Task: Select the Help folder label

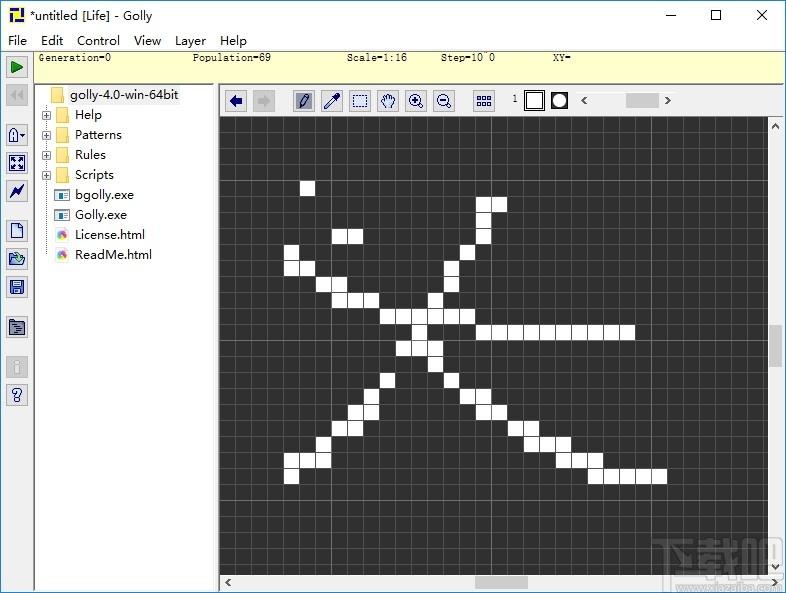Action: [88, 115]
